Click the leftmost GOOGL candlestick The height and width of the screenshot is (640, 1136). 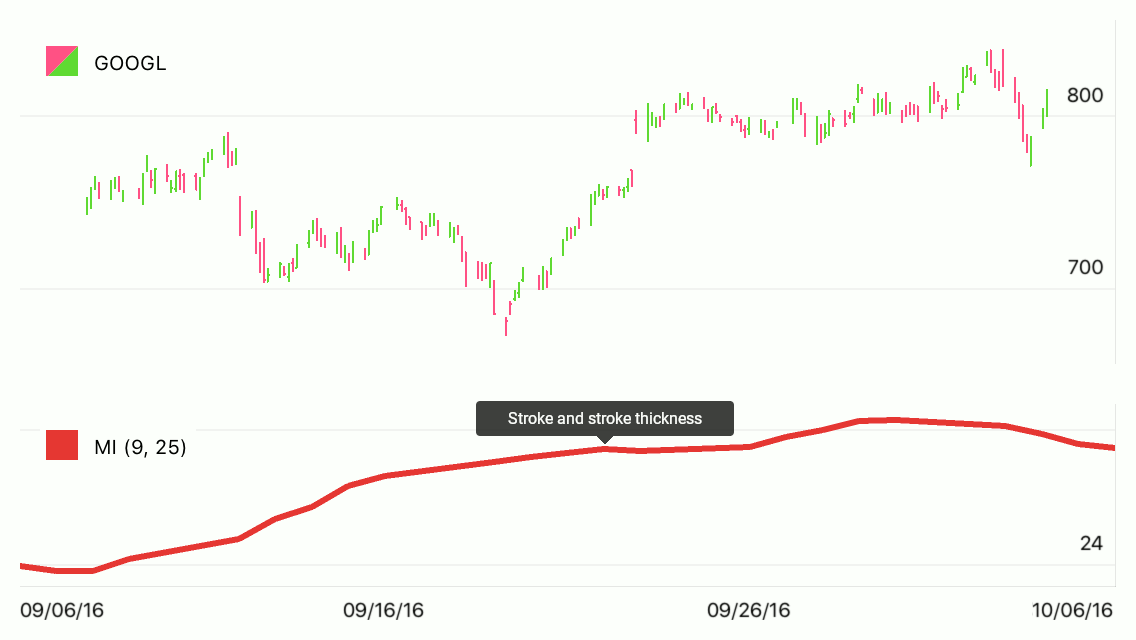[87, 205]
